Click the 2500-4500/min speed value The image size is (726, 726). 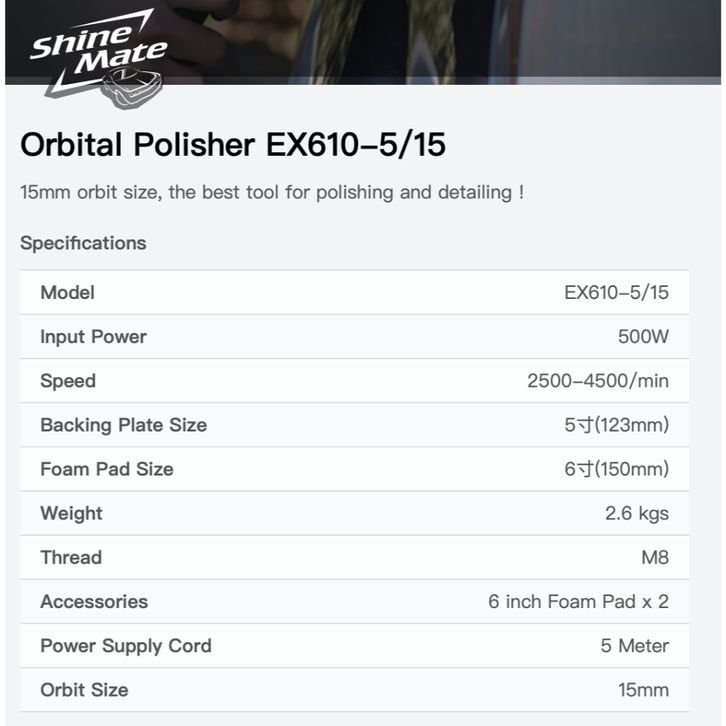598,381
